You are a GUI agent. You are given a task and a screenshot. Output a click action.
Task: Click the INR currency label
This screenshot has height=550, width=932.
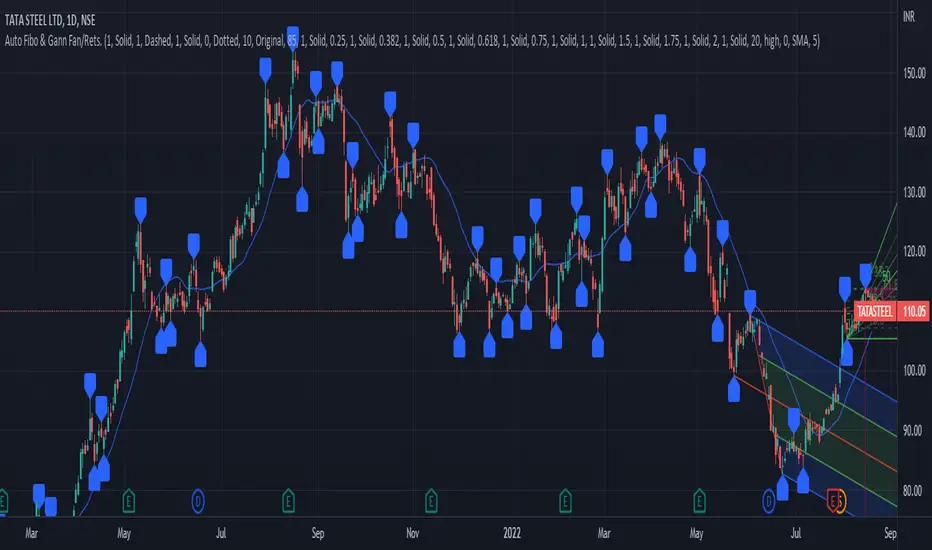(909, 17)
